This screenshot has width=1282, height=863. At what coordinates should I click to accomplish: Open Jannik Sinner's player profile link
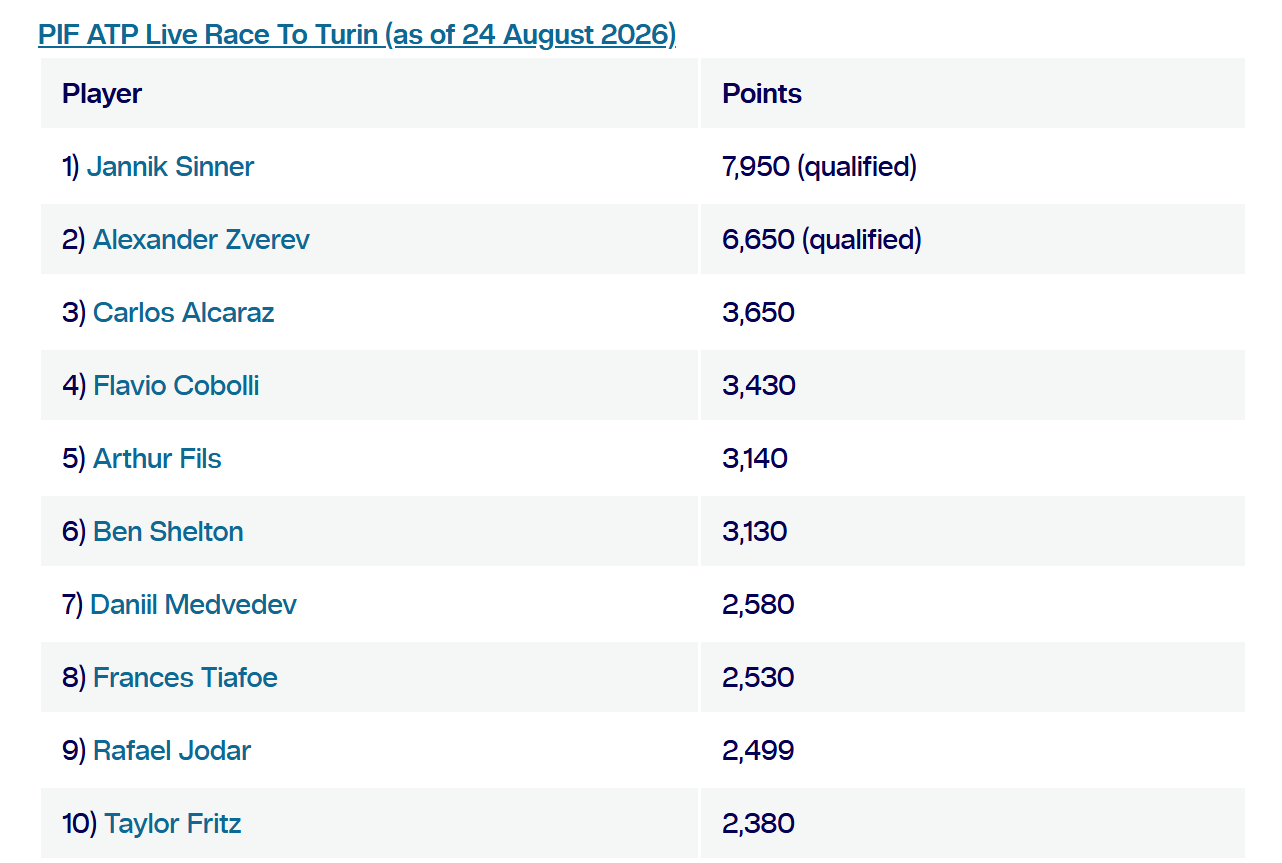[170, 166]
